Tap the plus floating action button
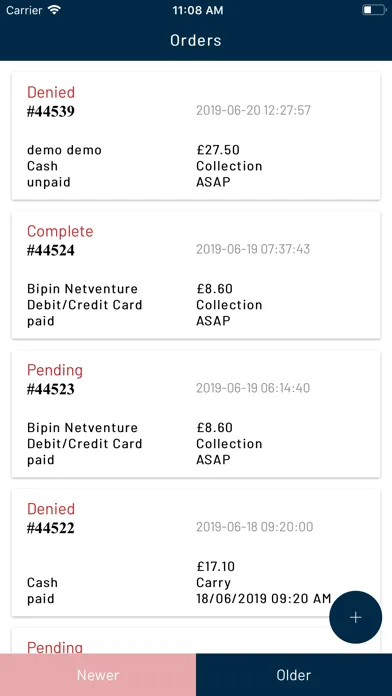Image resolution: width=392 pixels, height=696 pixels. (x=356, y=617)
